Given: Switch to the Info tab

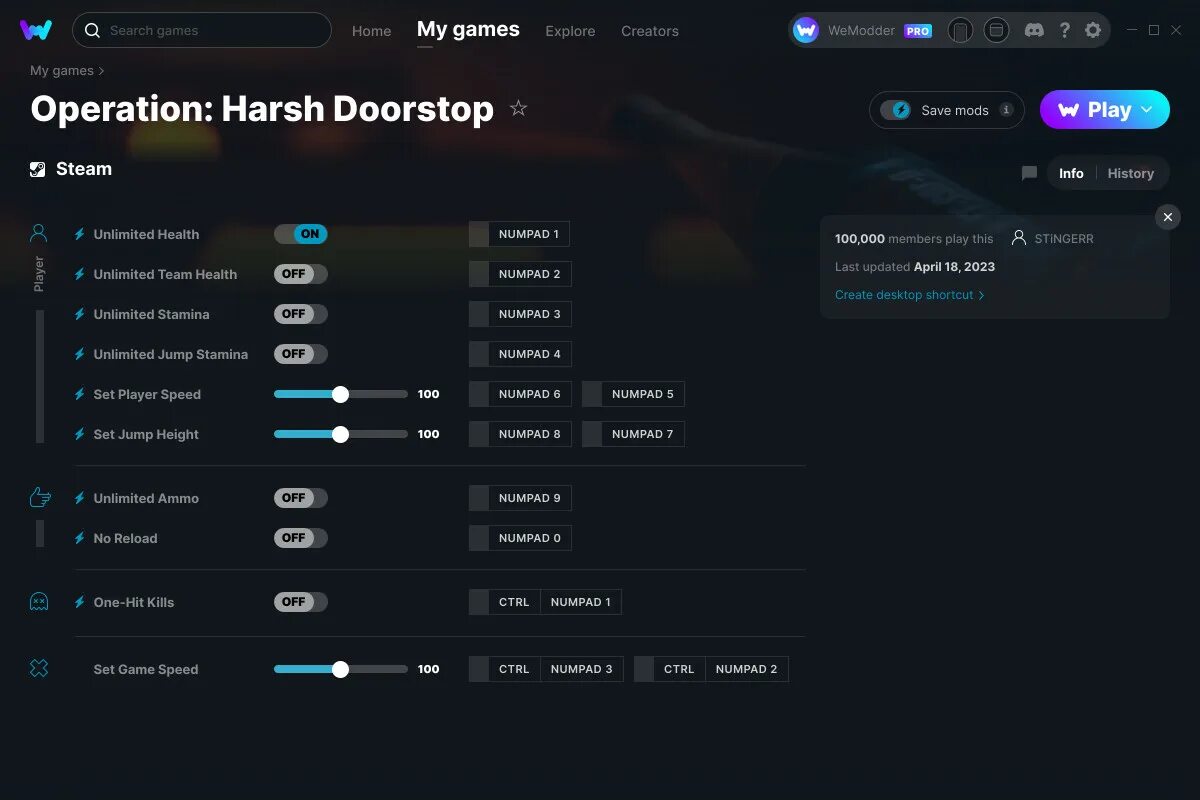Looking at the screenshot, I should pos(1071,173).
